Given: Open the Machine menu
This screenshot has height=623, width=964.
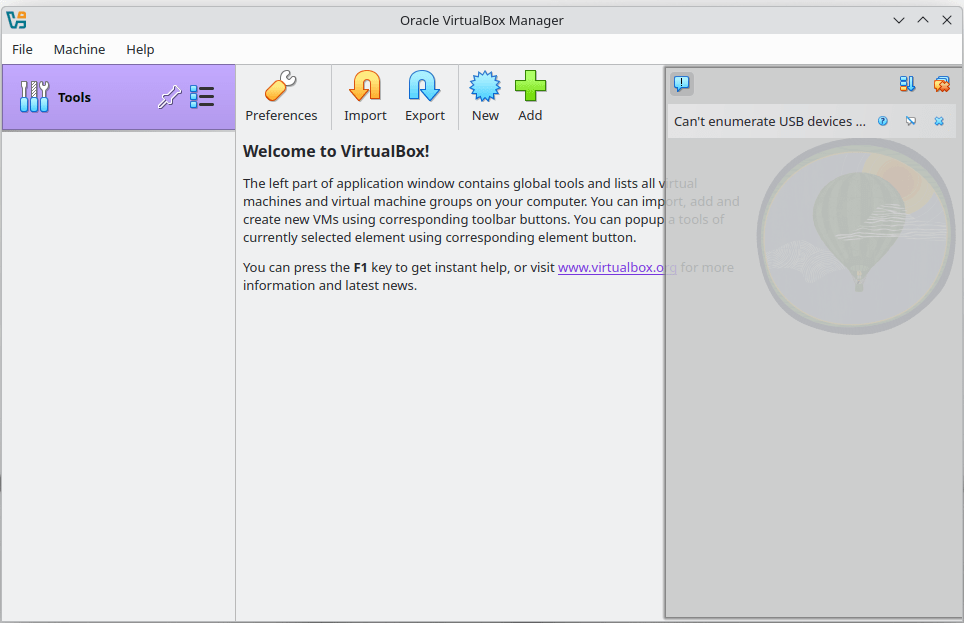Looking at the screenshot, I should tap(79, 49).
